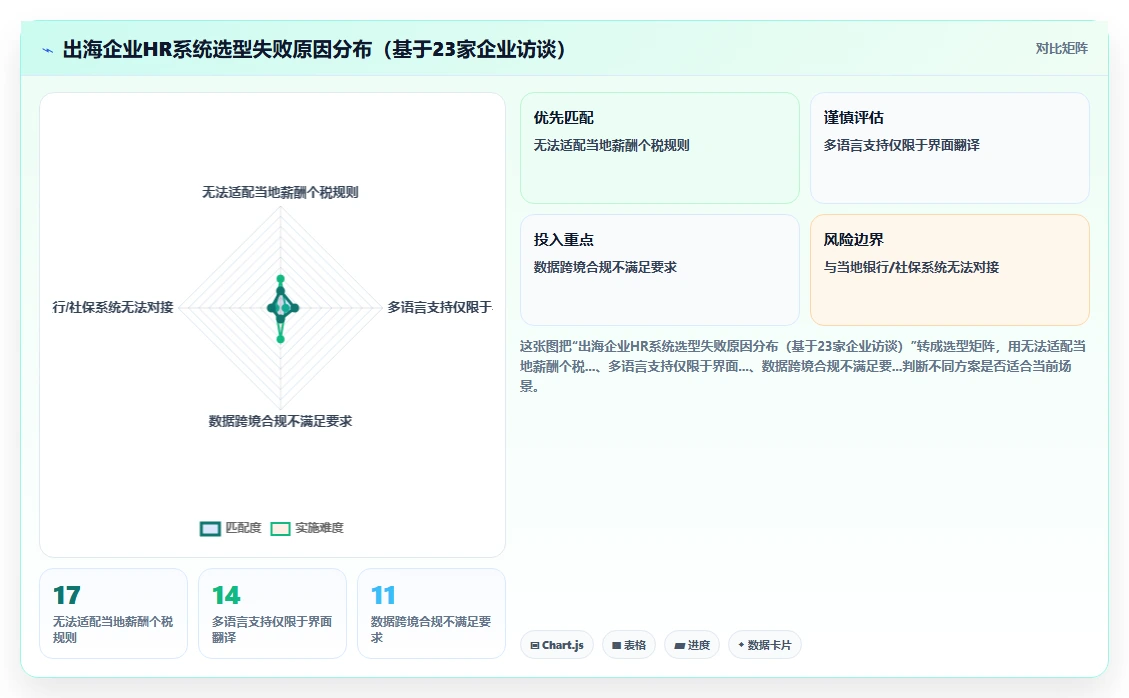This screenshot has width=1129, height=698.
Task: Click the description paragraph starting 这张图把
Action: pos(803,366)
